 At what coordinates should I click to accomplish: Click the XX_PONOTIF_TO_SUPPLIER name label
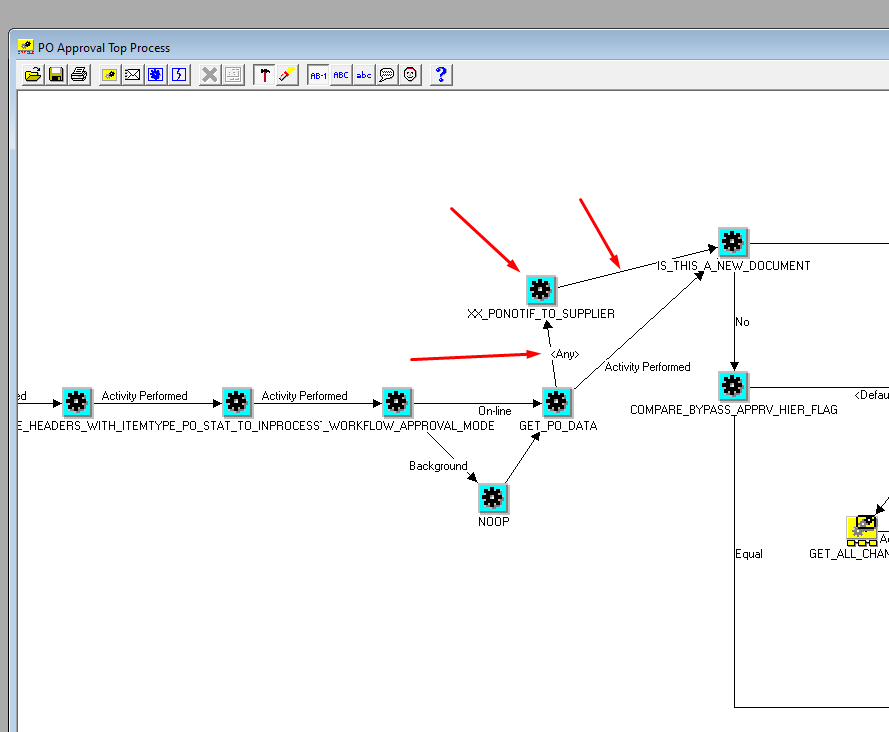[541, 314]
